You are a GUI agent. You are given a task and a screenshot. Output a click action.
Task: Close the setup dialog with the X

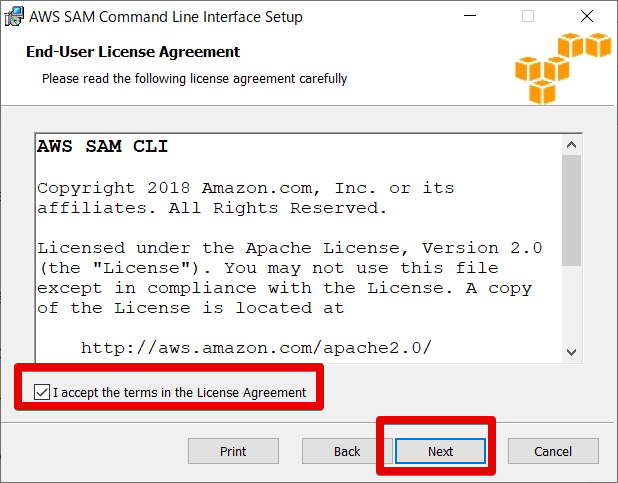[x=586, y=17]
